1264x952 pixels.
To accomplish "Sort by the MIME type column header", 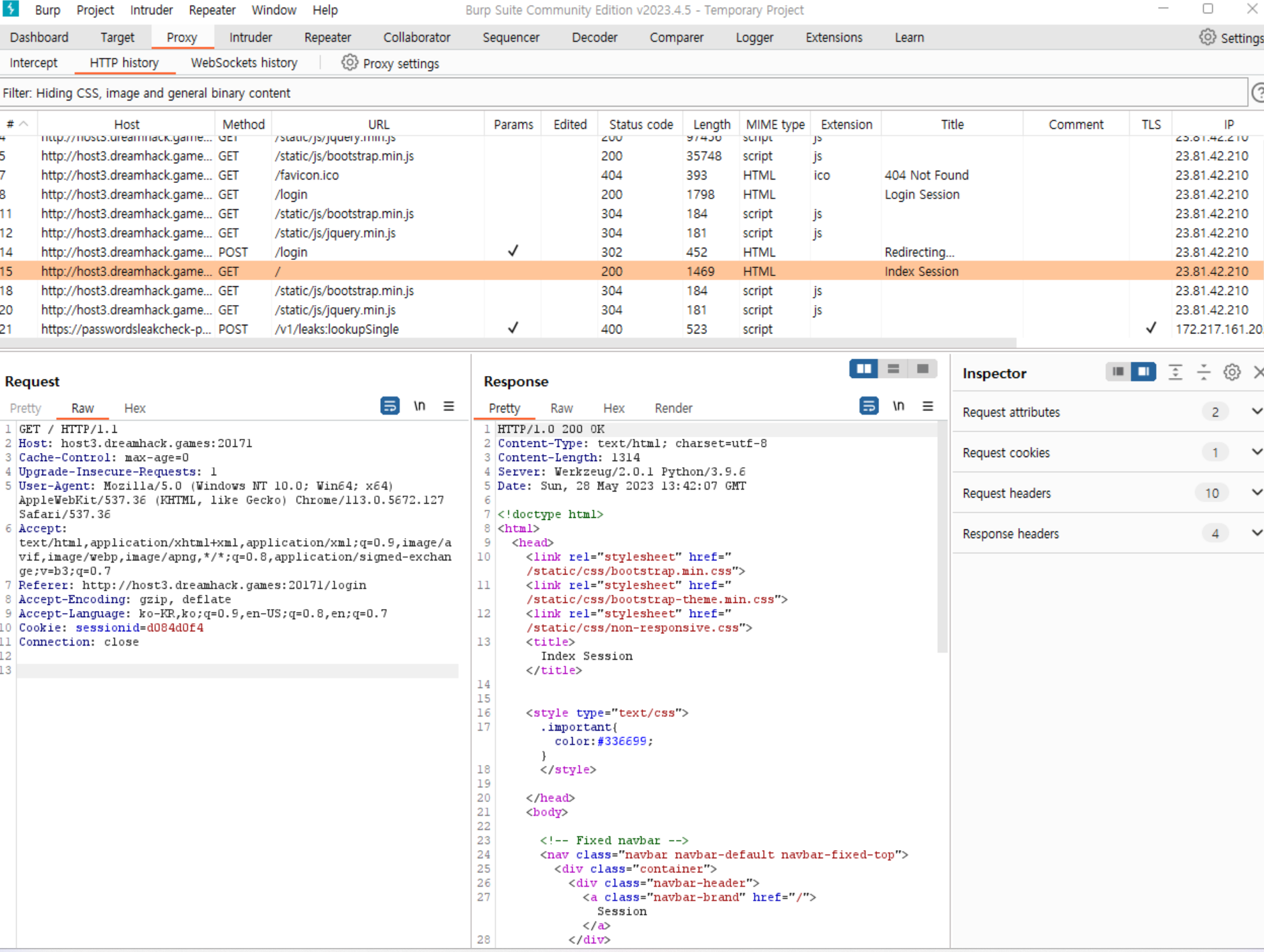I will [775, 124].
